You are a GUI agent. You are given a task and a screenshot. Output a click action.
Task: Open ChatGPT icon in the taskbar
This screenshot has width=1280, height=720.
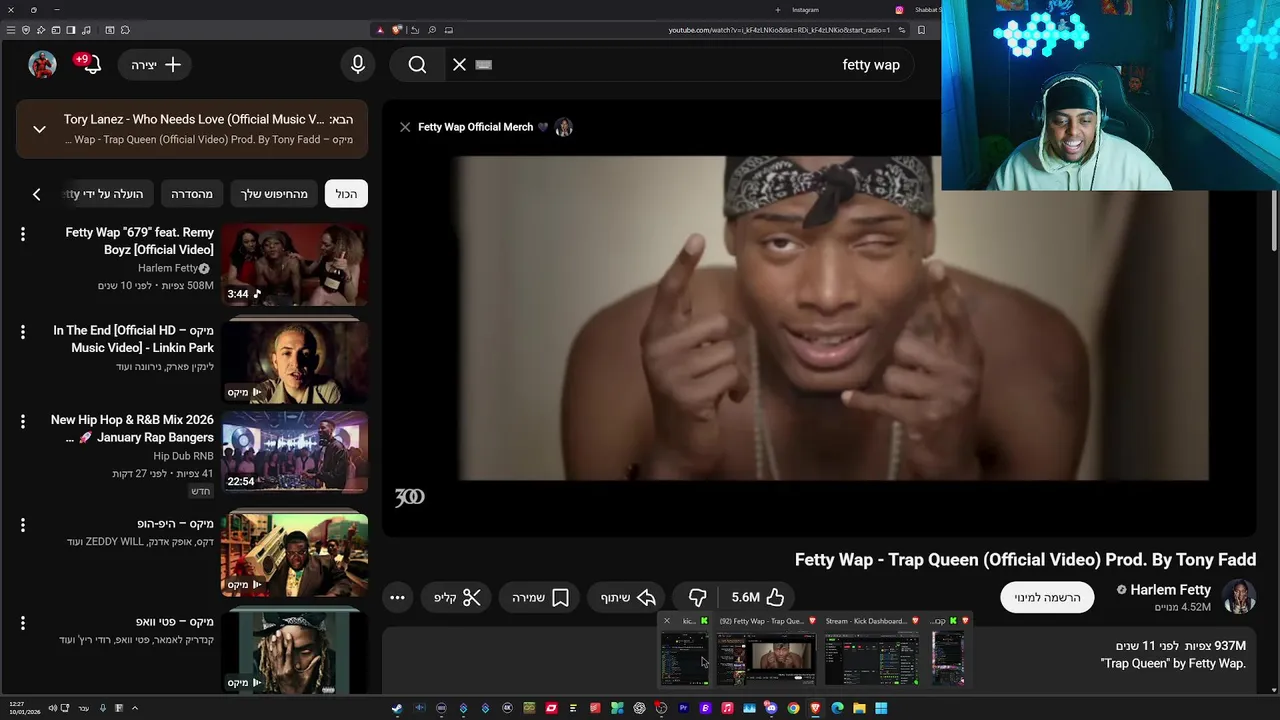coord(639,708)
